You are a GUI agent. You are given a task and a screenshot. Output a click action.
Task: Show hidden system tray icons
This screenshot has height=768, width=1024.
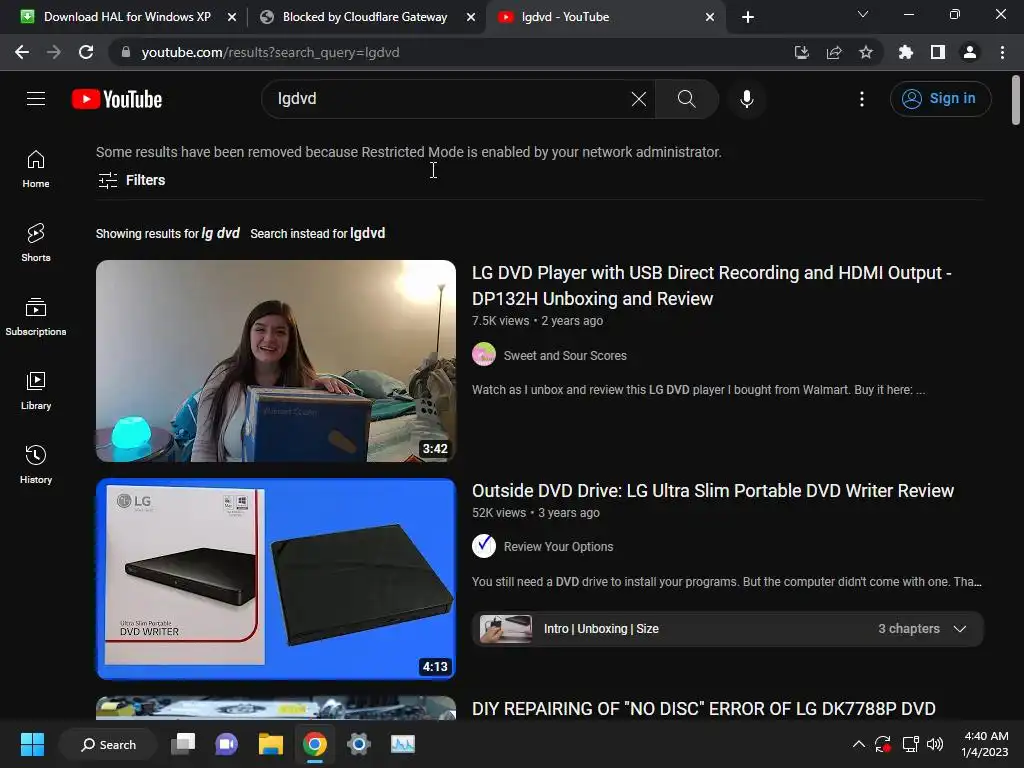point(859,744)
